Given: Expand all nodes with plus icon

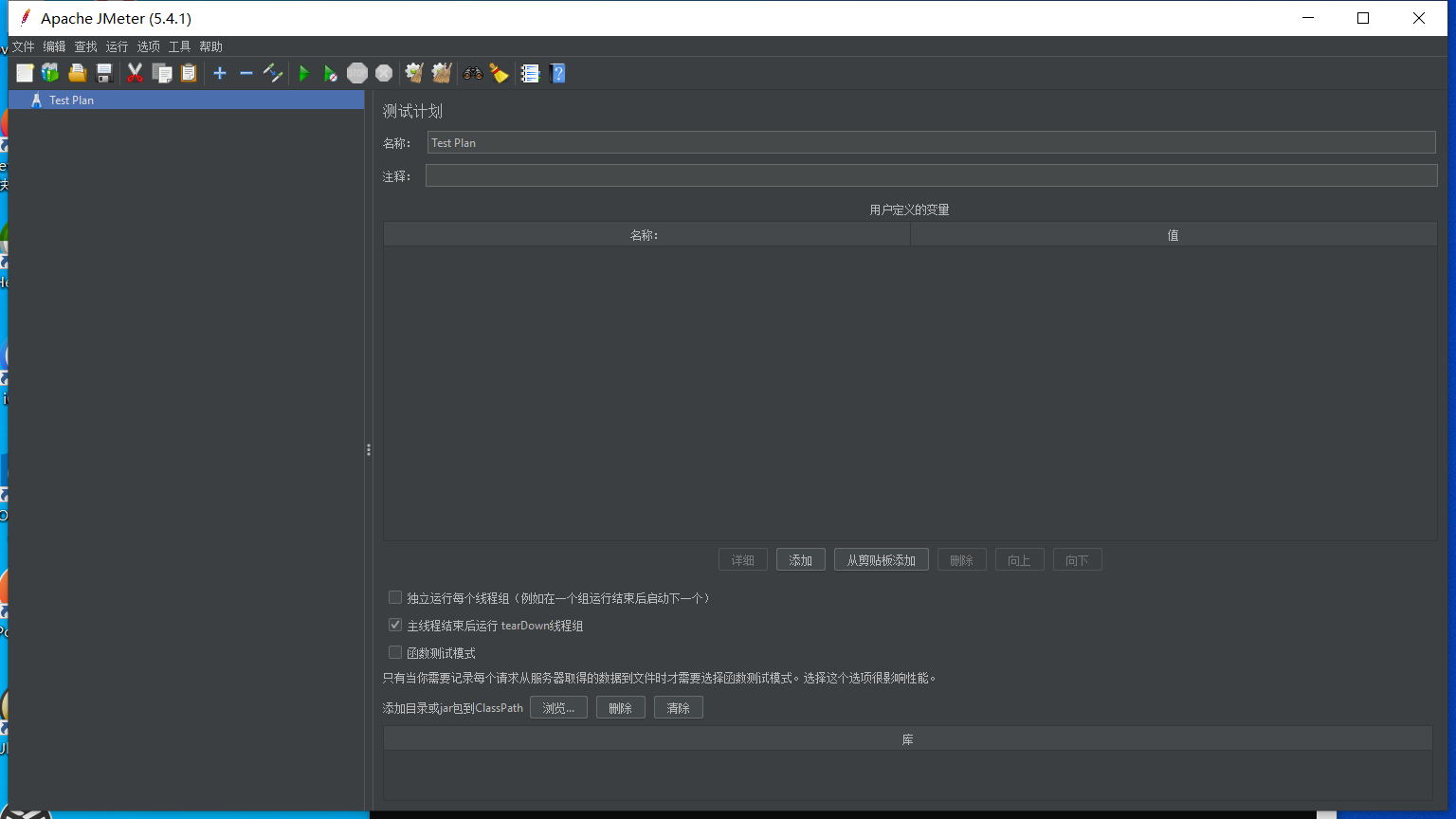Looking at the screenshot, I should [x=220, y=73].
